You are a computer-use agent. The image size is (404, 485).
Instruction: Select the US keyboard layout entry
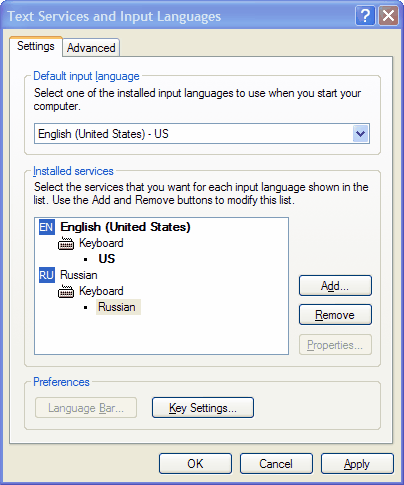[x=107, y=259]
